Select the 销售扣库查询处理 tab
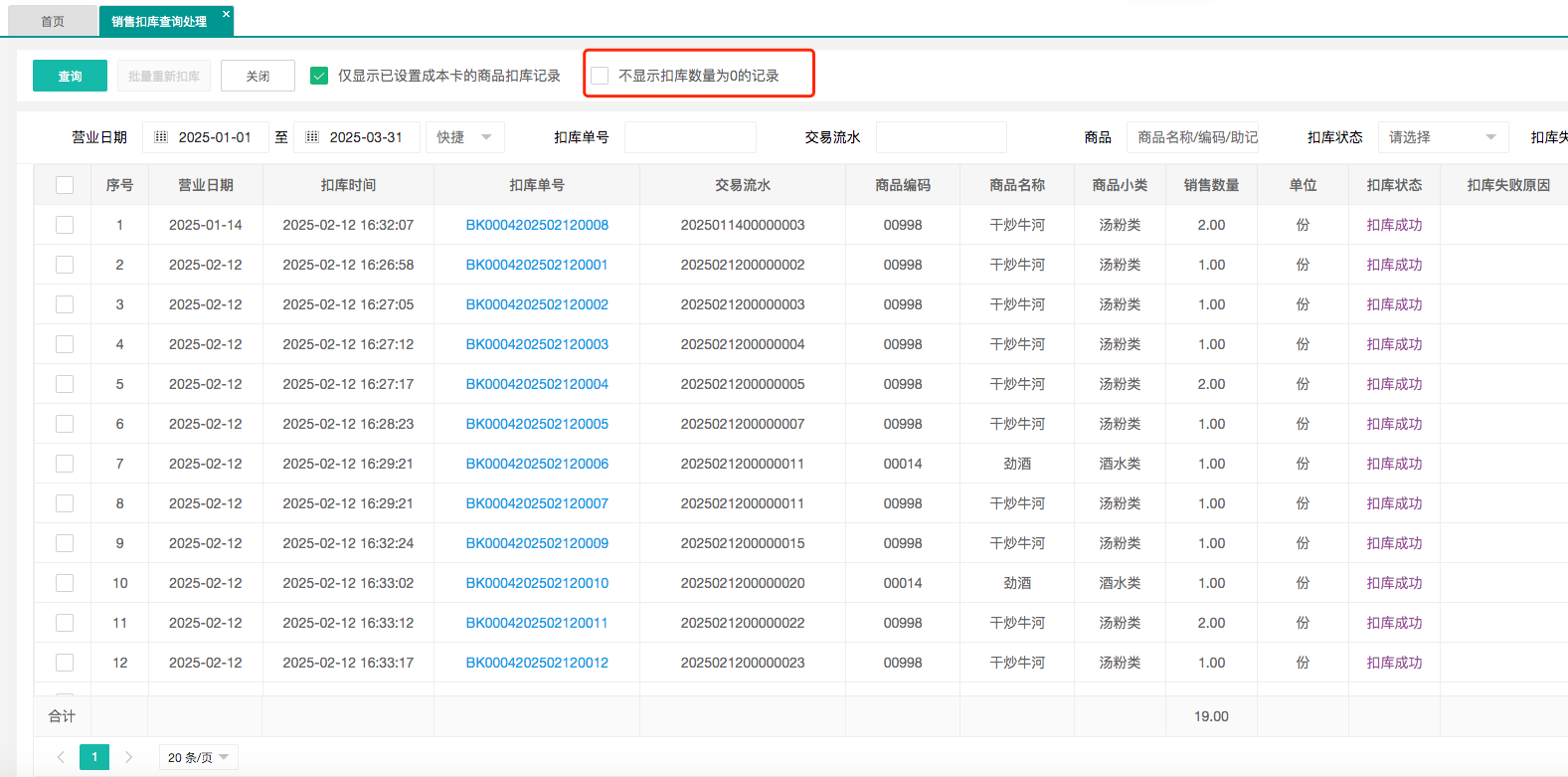Viewport: 1568px width, 777px height. point(159,21)
